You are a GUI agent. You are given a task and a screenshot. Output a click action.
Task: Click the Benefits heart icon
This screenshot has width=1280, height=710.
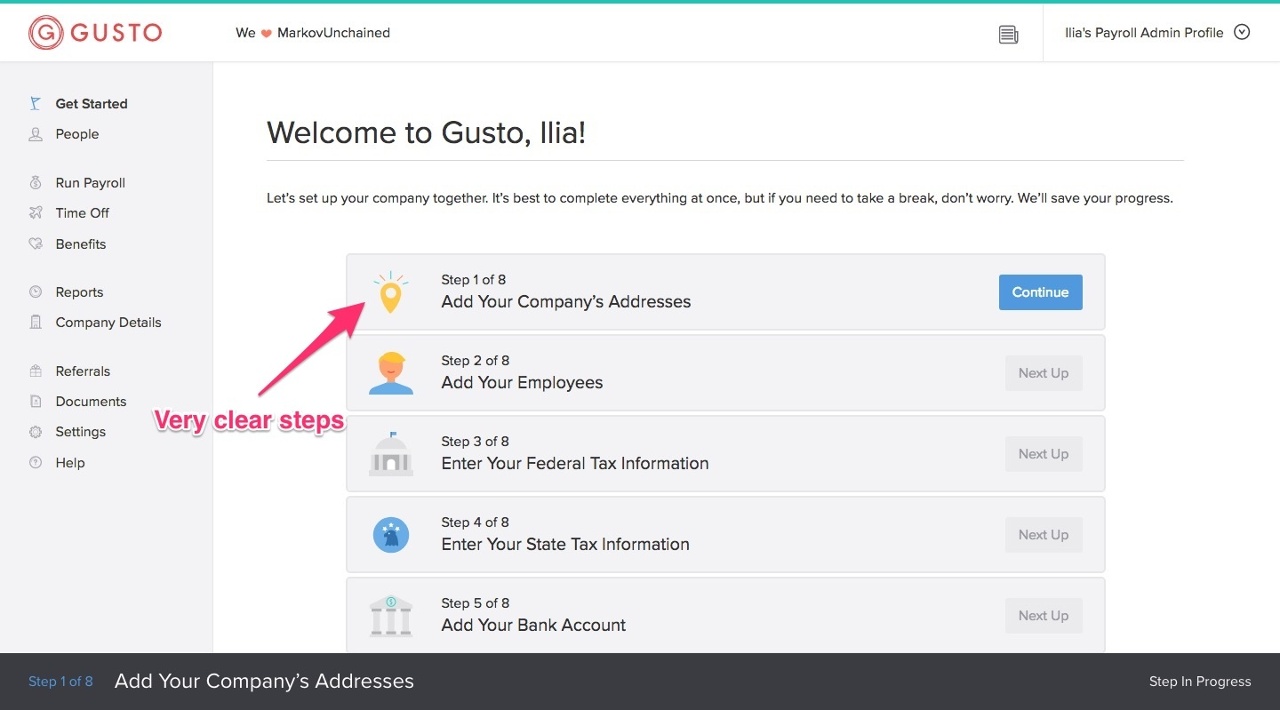(36, 244)
